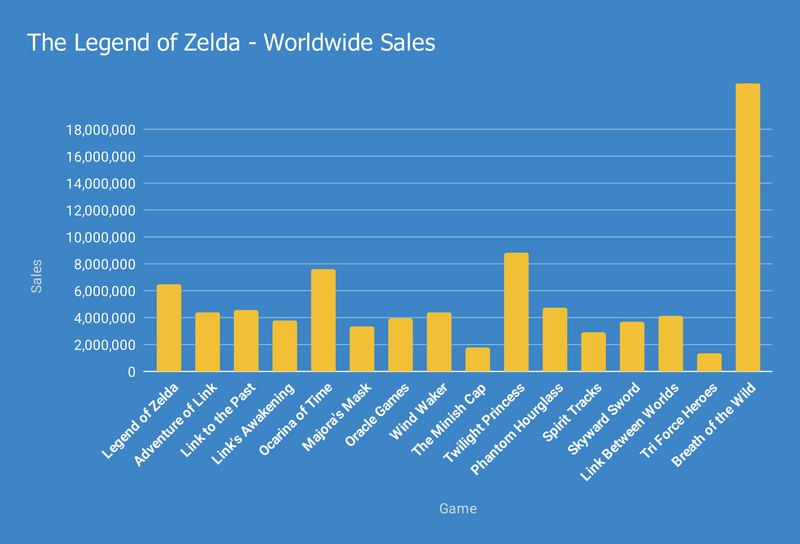Screen dimensions: 800x544
Task: Select the Adventure of Link bar
Action: coord(207,342)
